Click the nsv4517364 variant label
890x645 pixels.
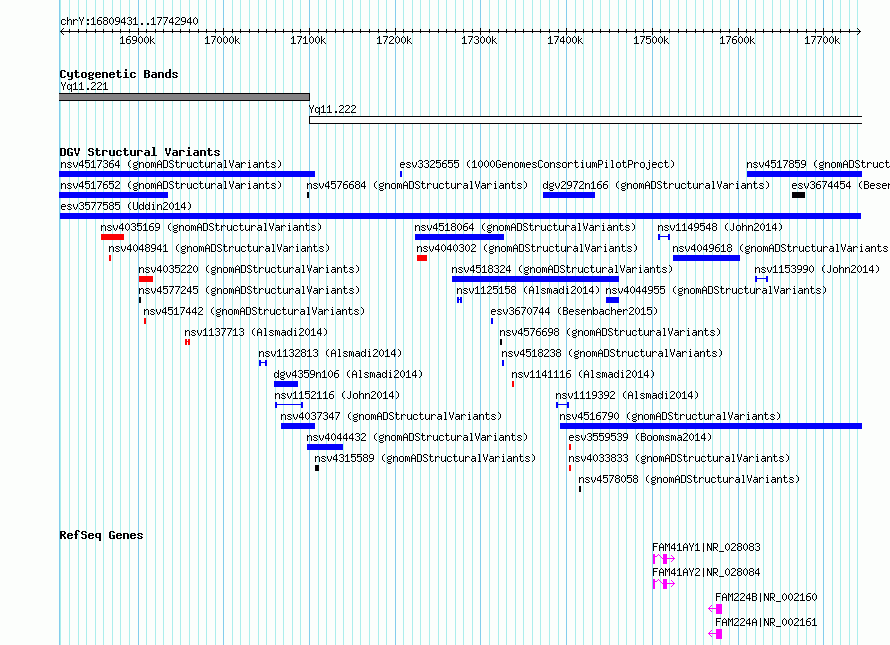[171, 164]
